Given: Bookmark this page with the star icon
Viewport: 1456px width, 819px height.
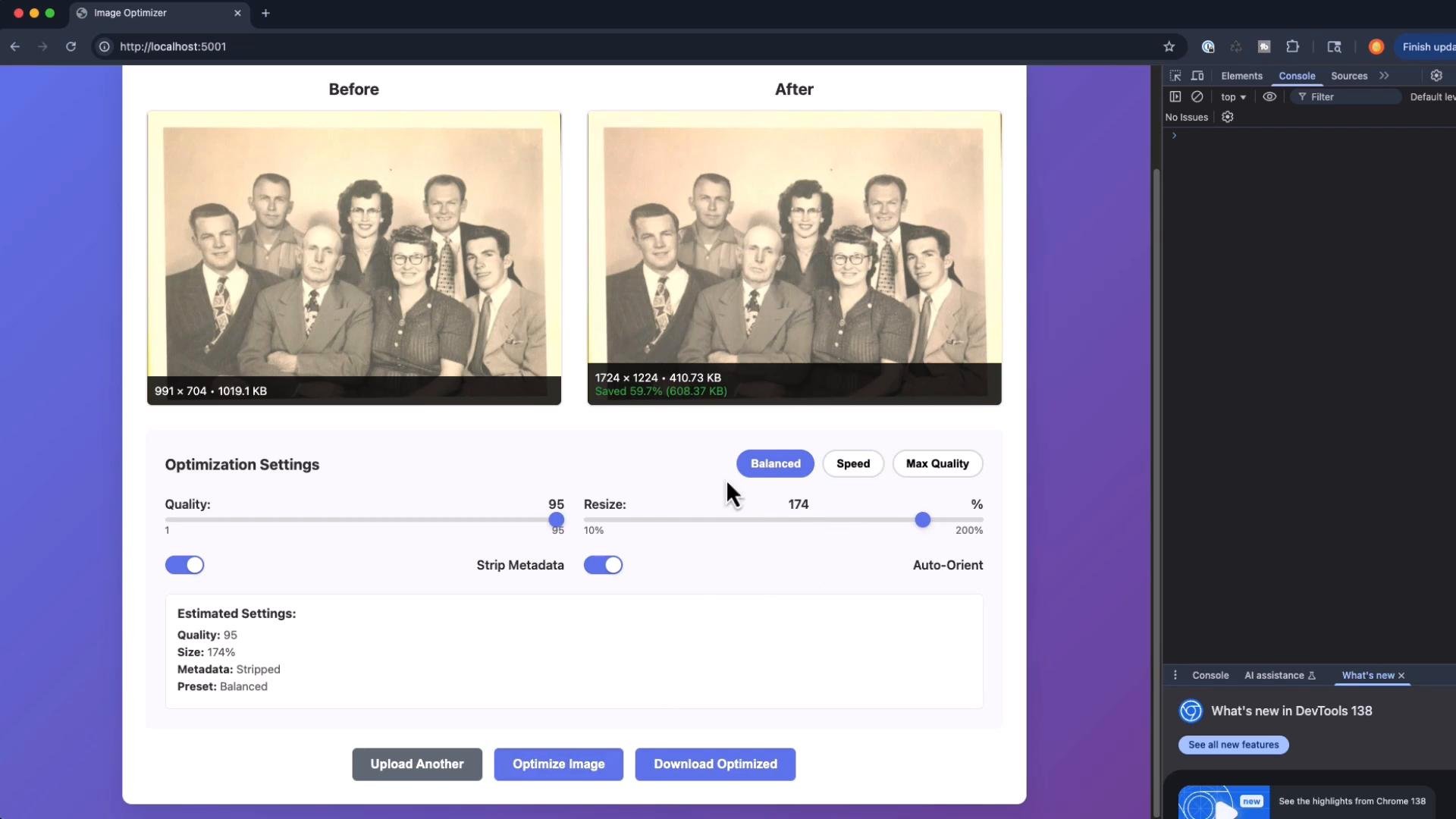Looking at the screenshot, I should pyautogui.click(x=1169, y=46).
